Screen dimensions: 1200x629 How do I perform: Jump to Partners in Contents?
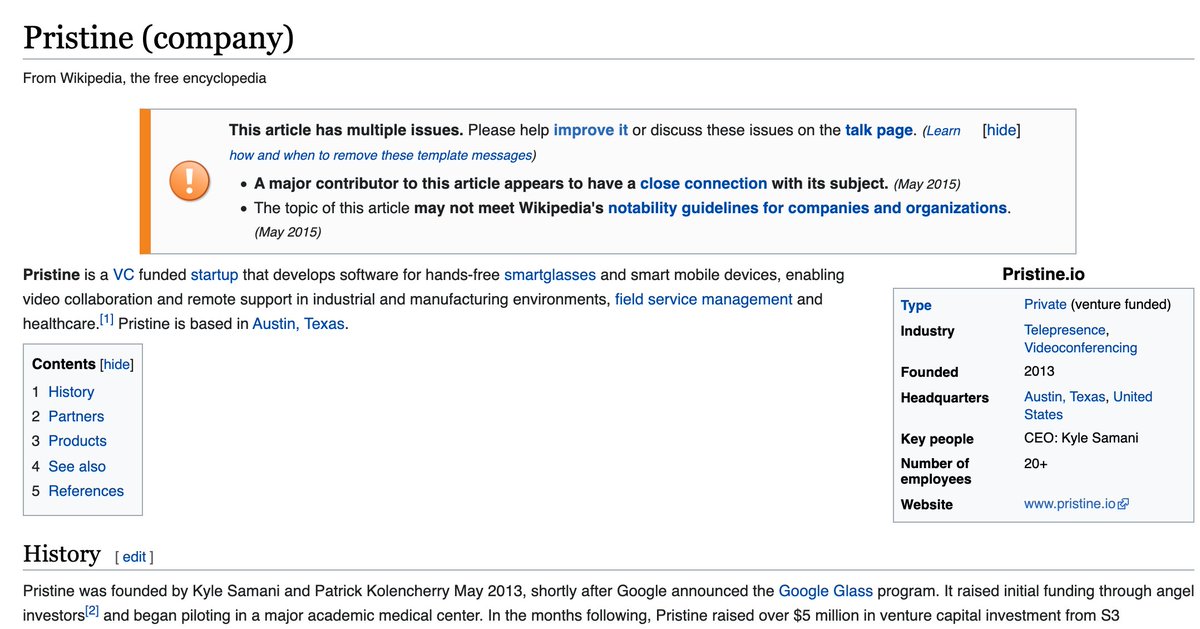click(76, 416)
